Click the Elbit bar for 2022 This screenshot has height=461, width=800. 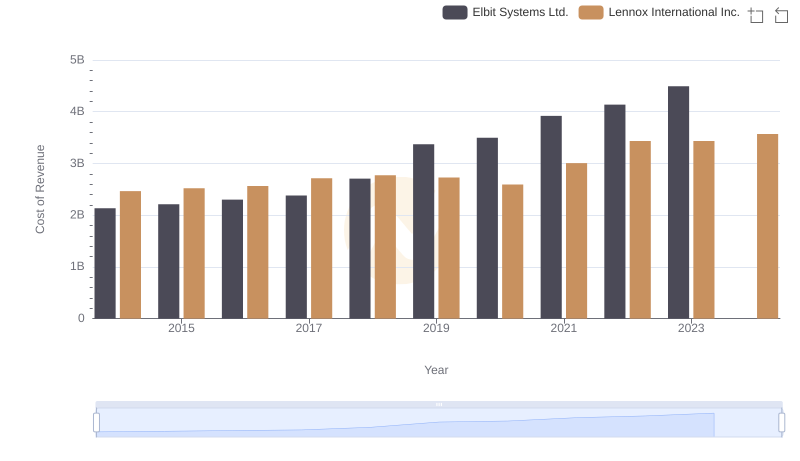pyautogui.click(x=615, y=212)
